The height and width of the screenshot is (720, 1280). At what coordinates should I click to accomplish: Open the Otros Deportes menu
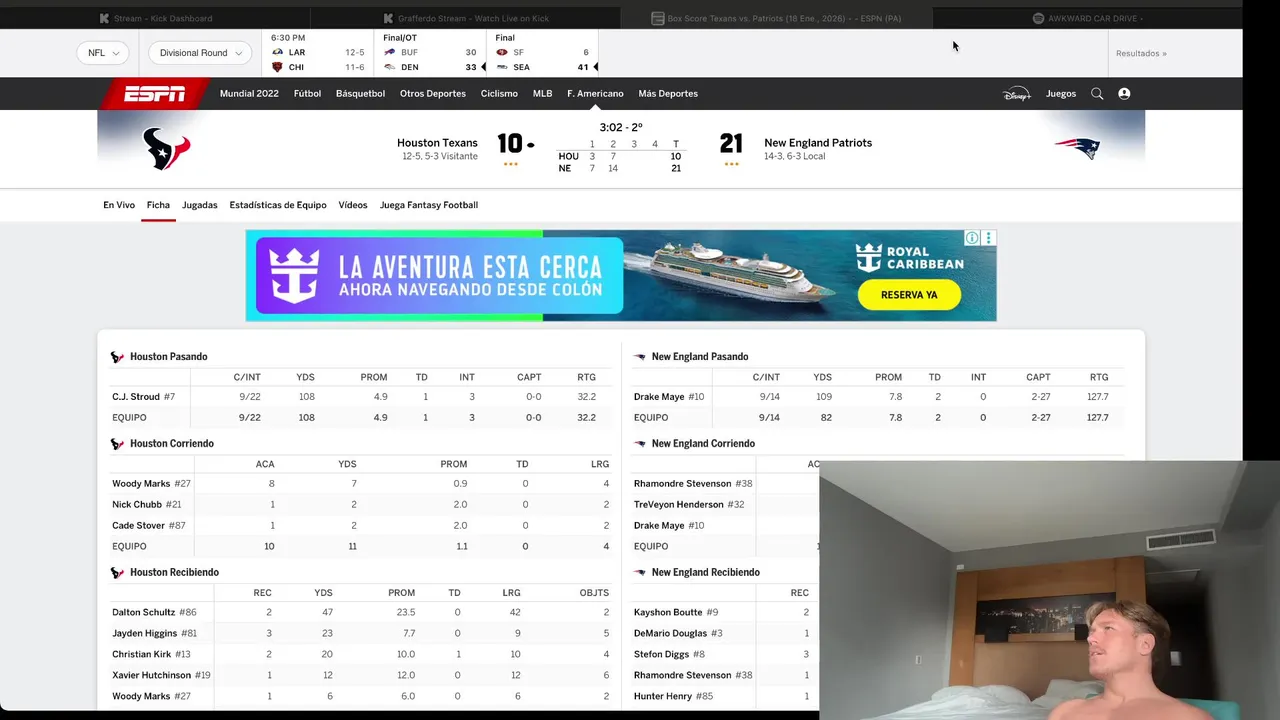click(x=433, y=94)
